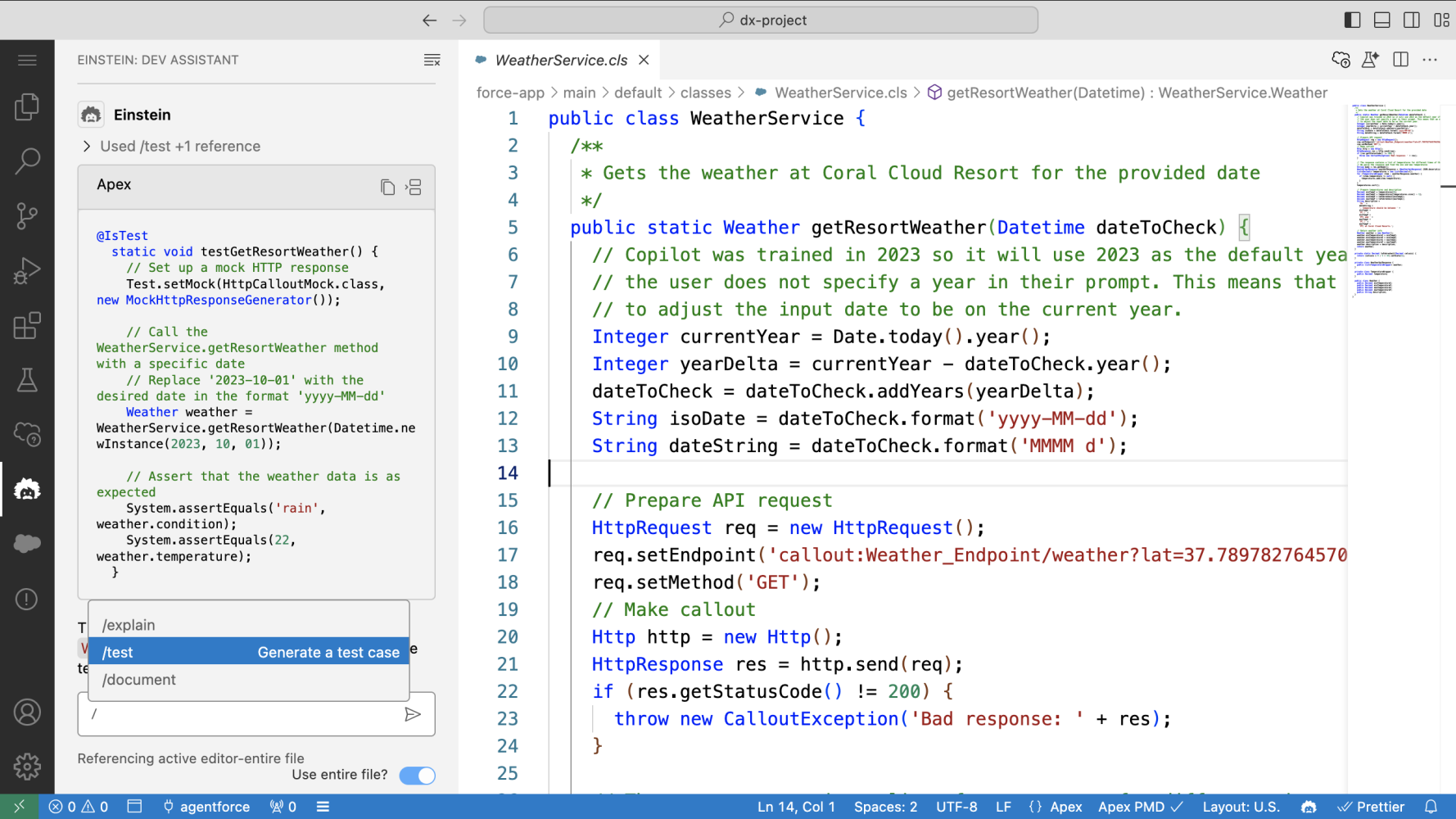The height and width of the screenshot is (819, 1456).
Task: Open the classes breadcrumb dropdown
Action: (705, 93)
